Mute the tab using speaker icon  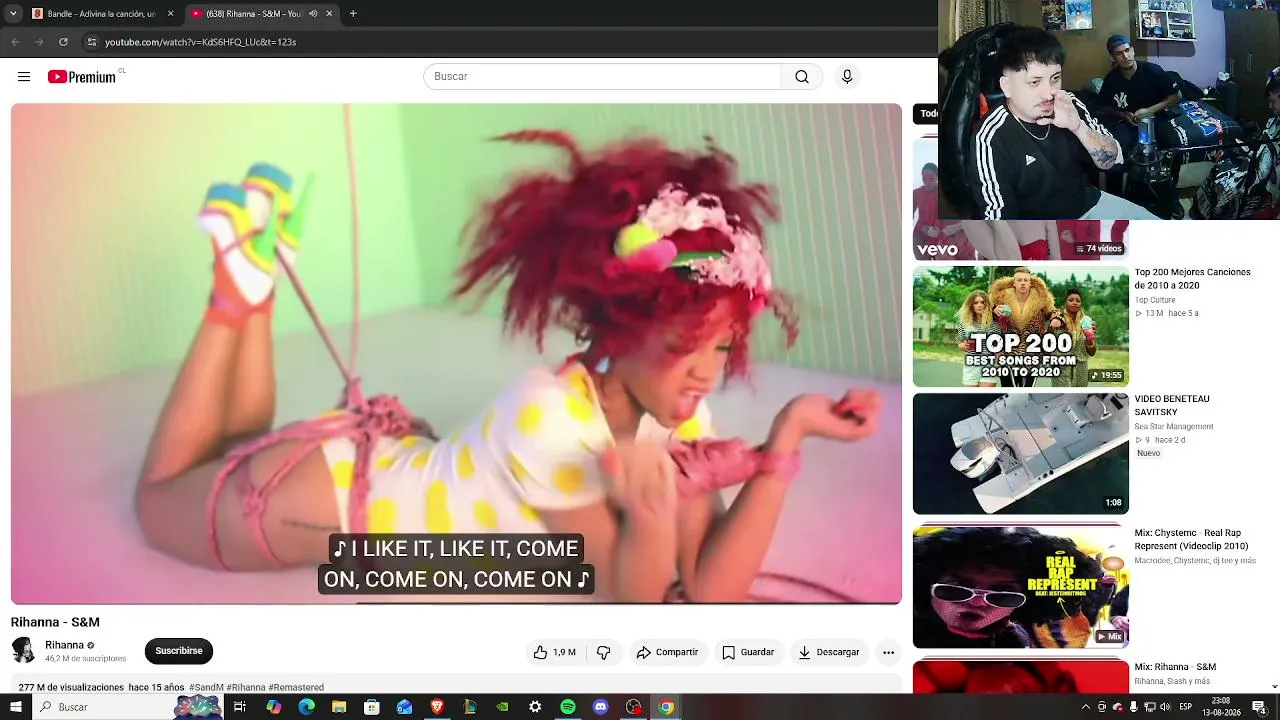tap(313, 14)
